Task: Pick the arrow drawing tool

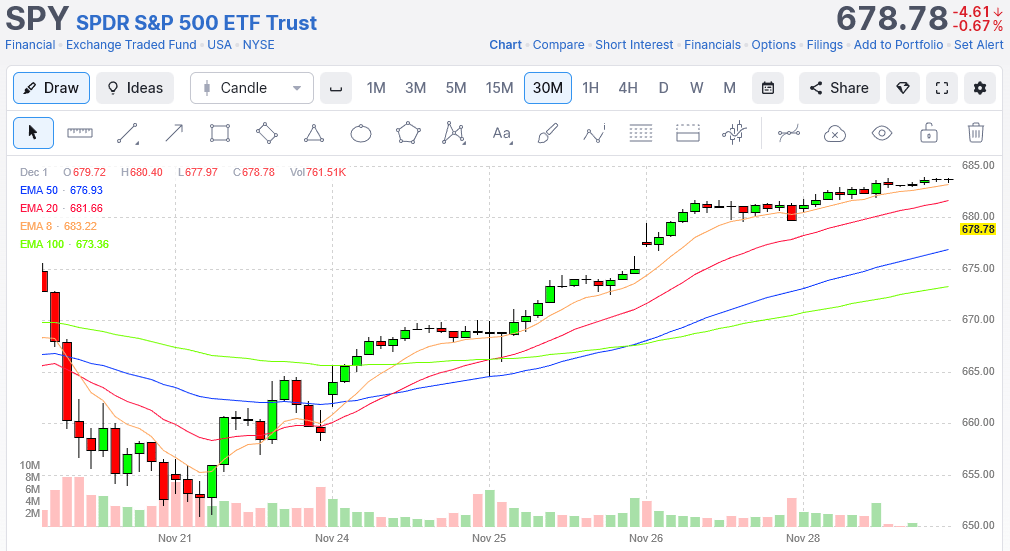Action: pyautogui.click(x=174, y=133)
